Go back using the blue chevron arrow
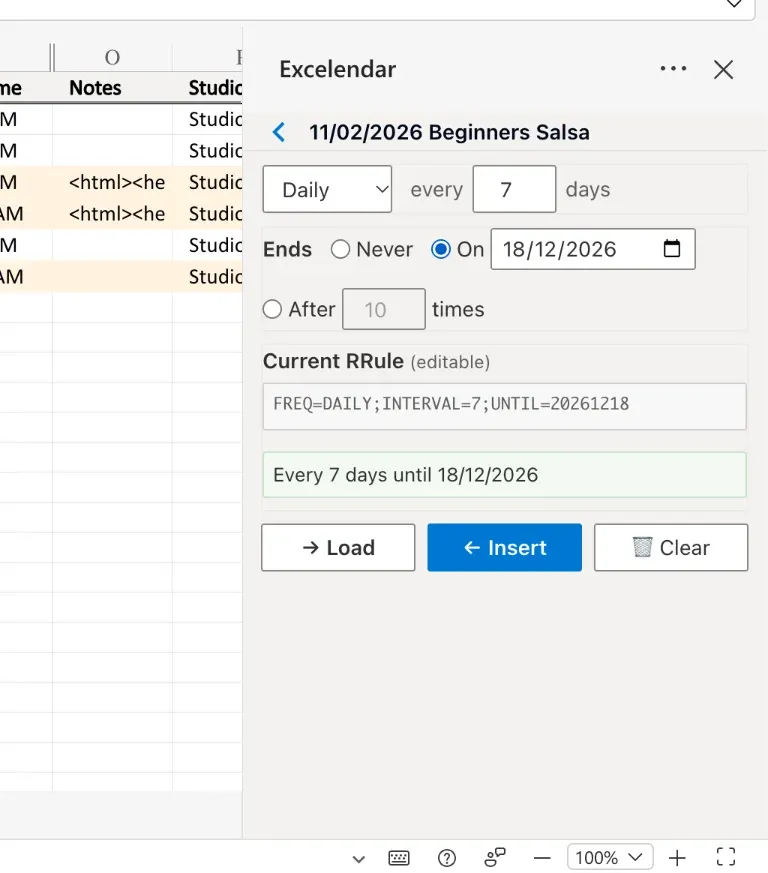 pos(279,133)
